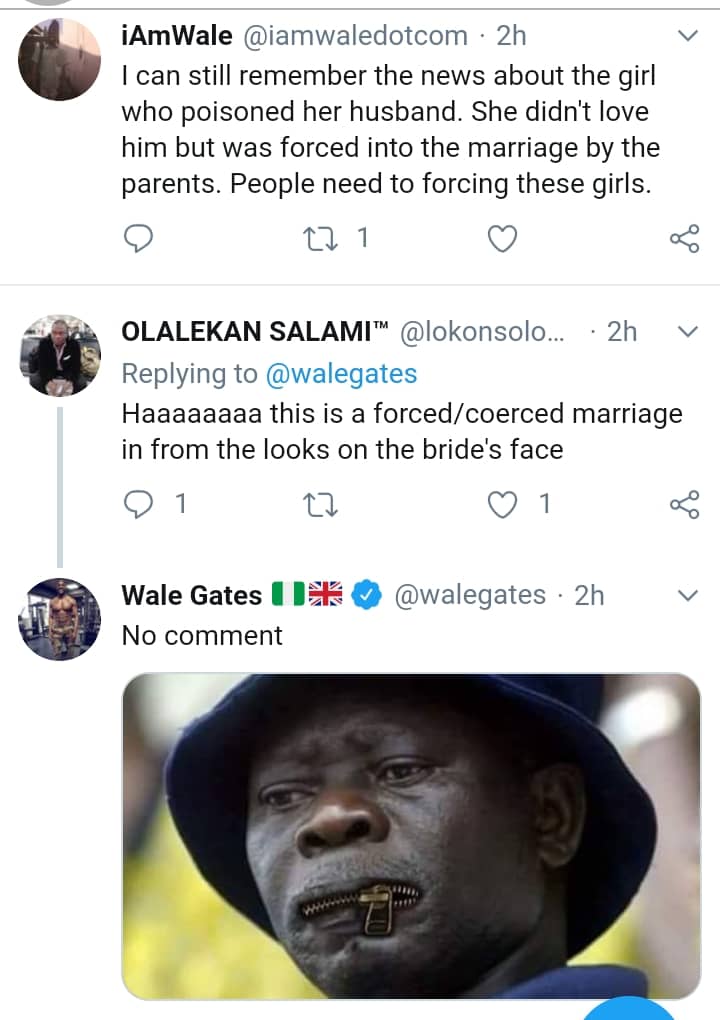
Task: Share OLALEKAN SALAMI's tweet
Action: point(684,505)
